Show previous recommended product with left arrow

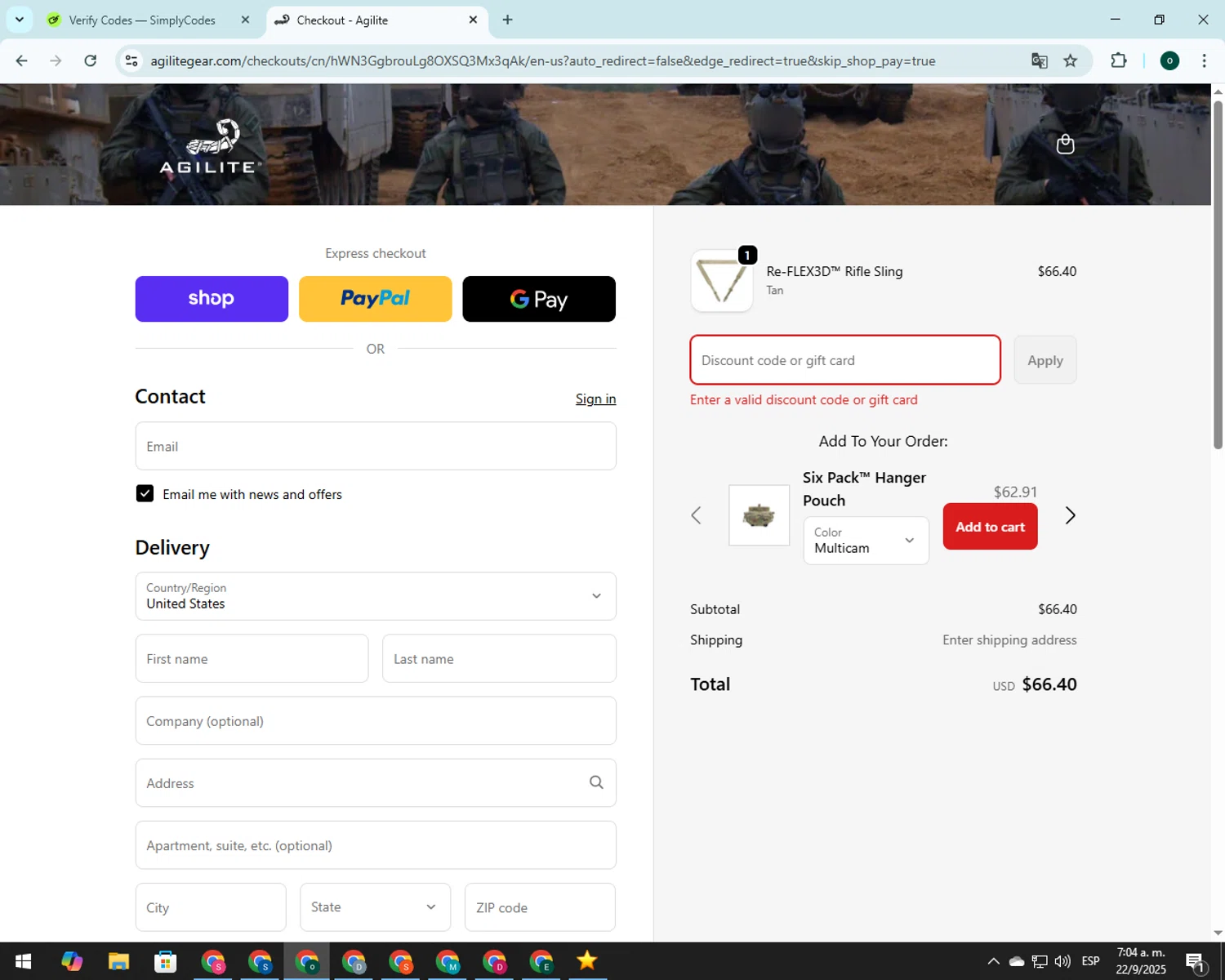click(x=696, y=515)
